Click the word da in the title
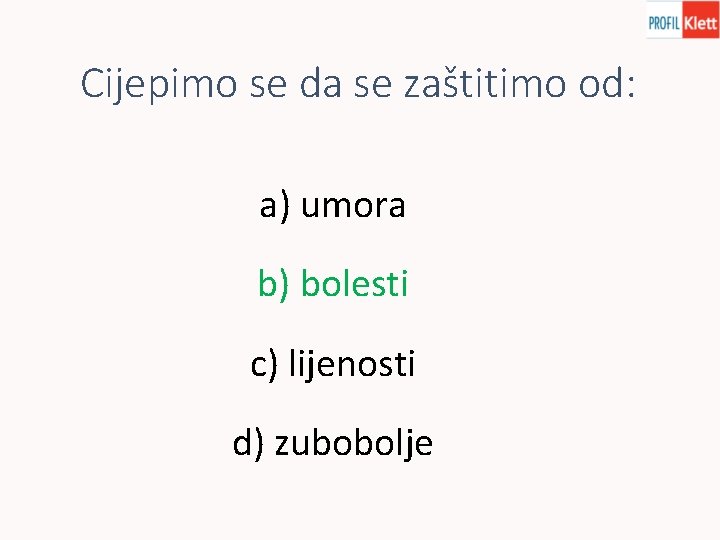Image resolution: width=720 pixels, height=540 pixels. click(x=321, y=83)
